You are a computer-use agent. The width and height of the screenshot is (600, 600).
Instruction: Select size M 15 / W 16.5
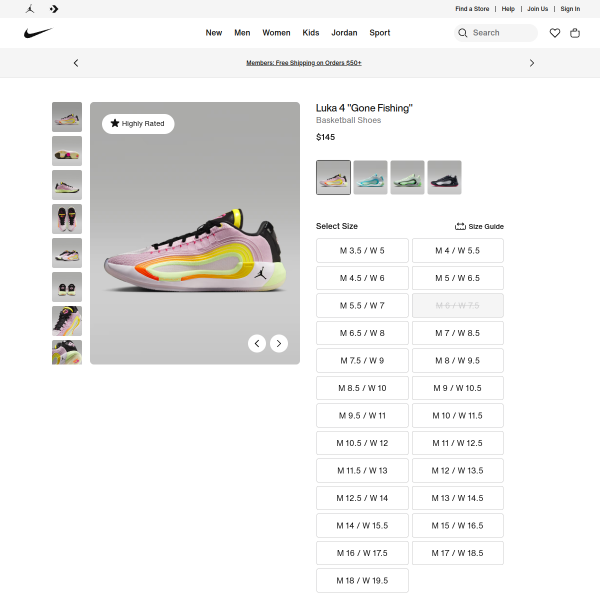pos(458,526)
